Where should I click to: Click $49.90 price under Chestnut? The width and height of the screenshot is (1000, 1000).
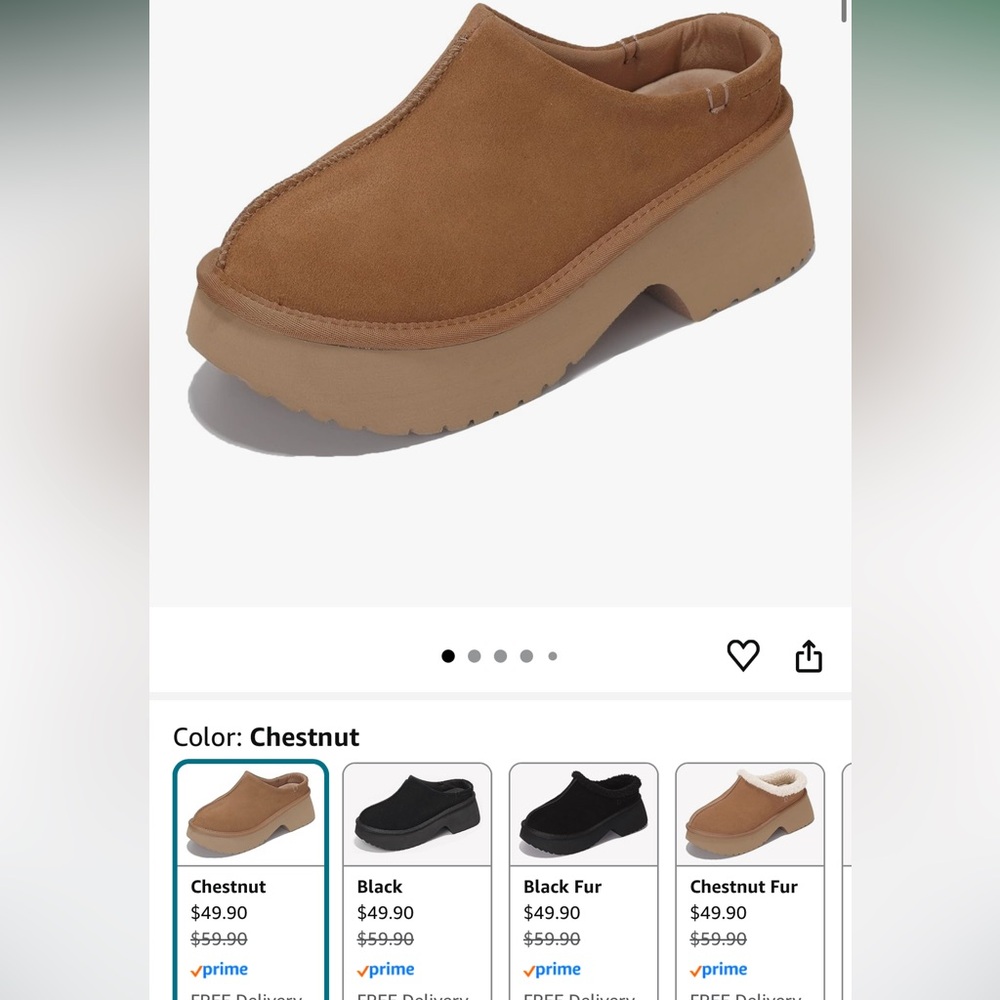(219, 913)
